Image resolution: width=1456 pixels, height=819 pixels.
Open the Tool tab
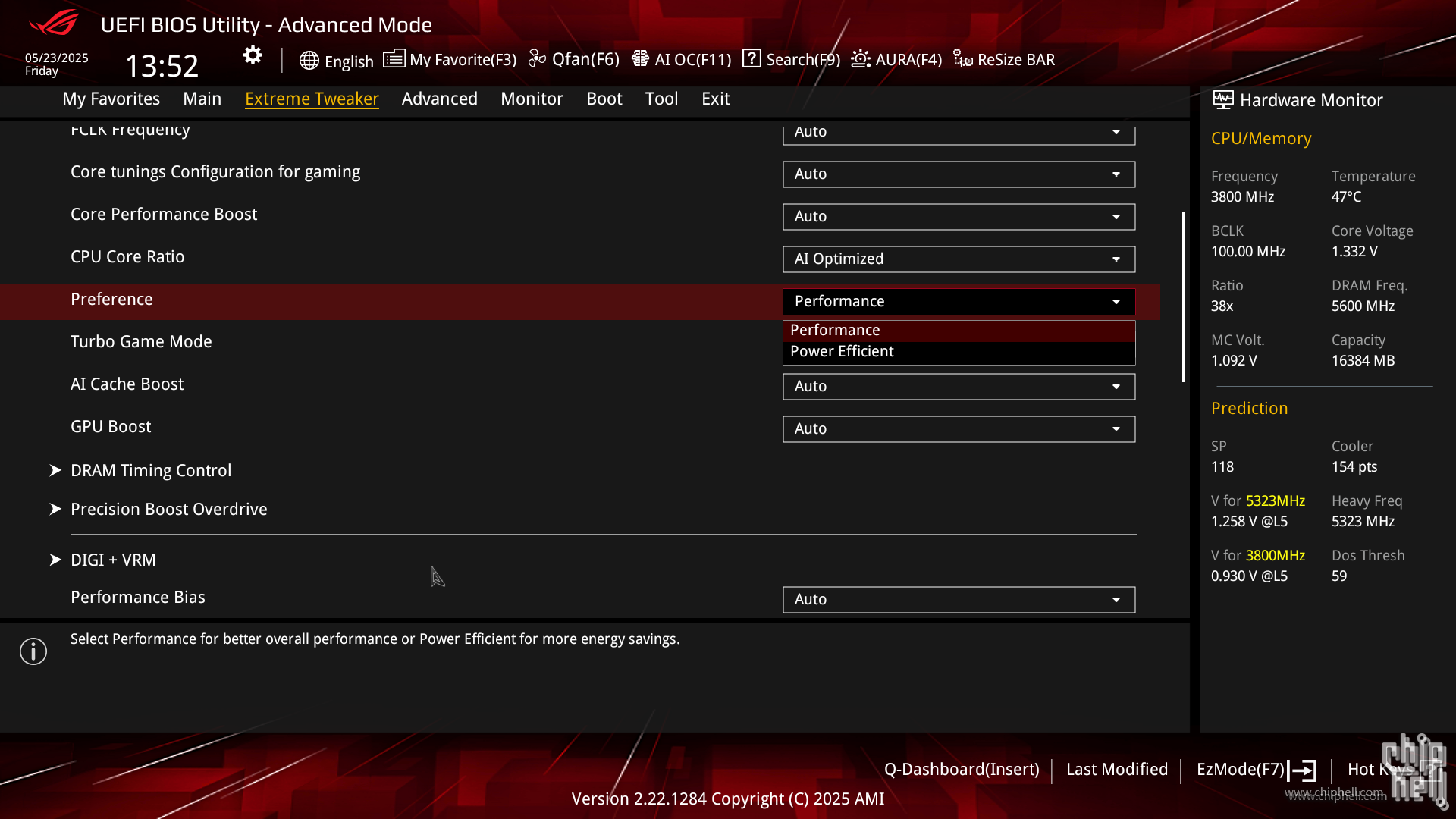[661, 99]
